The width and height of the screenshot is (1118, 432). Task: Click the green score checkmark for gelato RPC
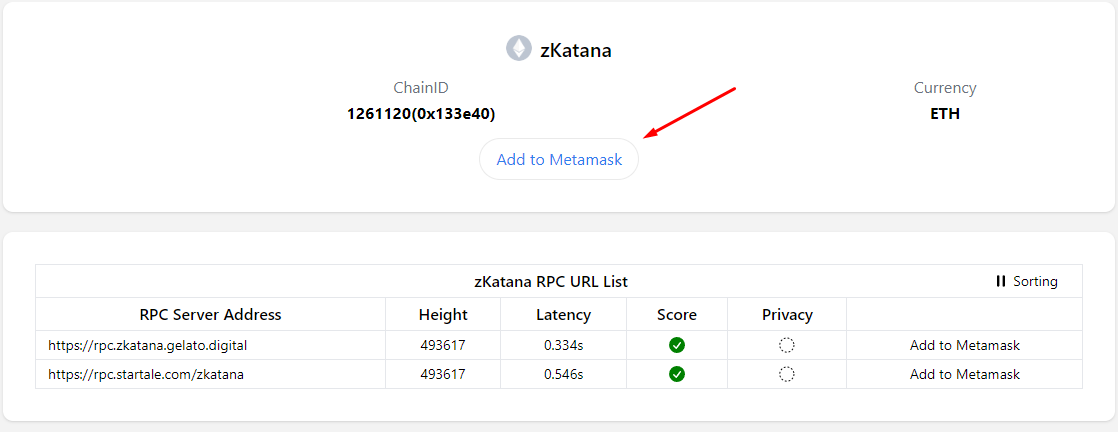pos(677,345)
